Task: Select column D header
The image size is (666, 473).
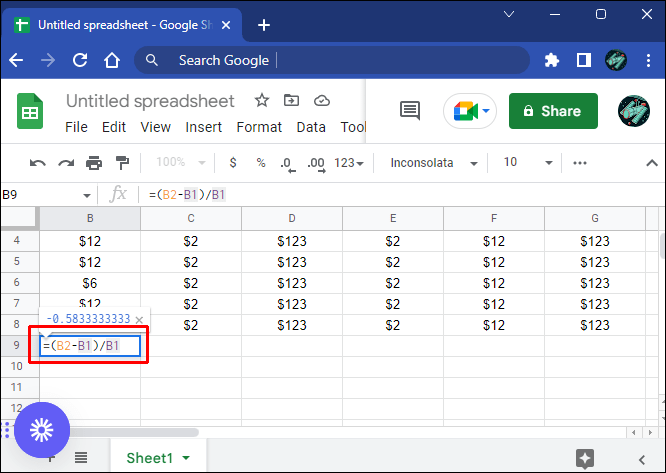Action: click(292, 218)
